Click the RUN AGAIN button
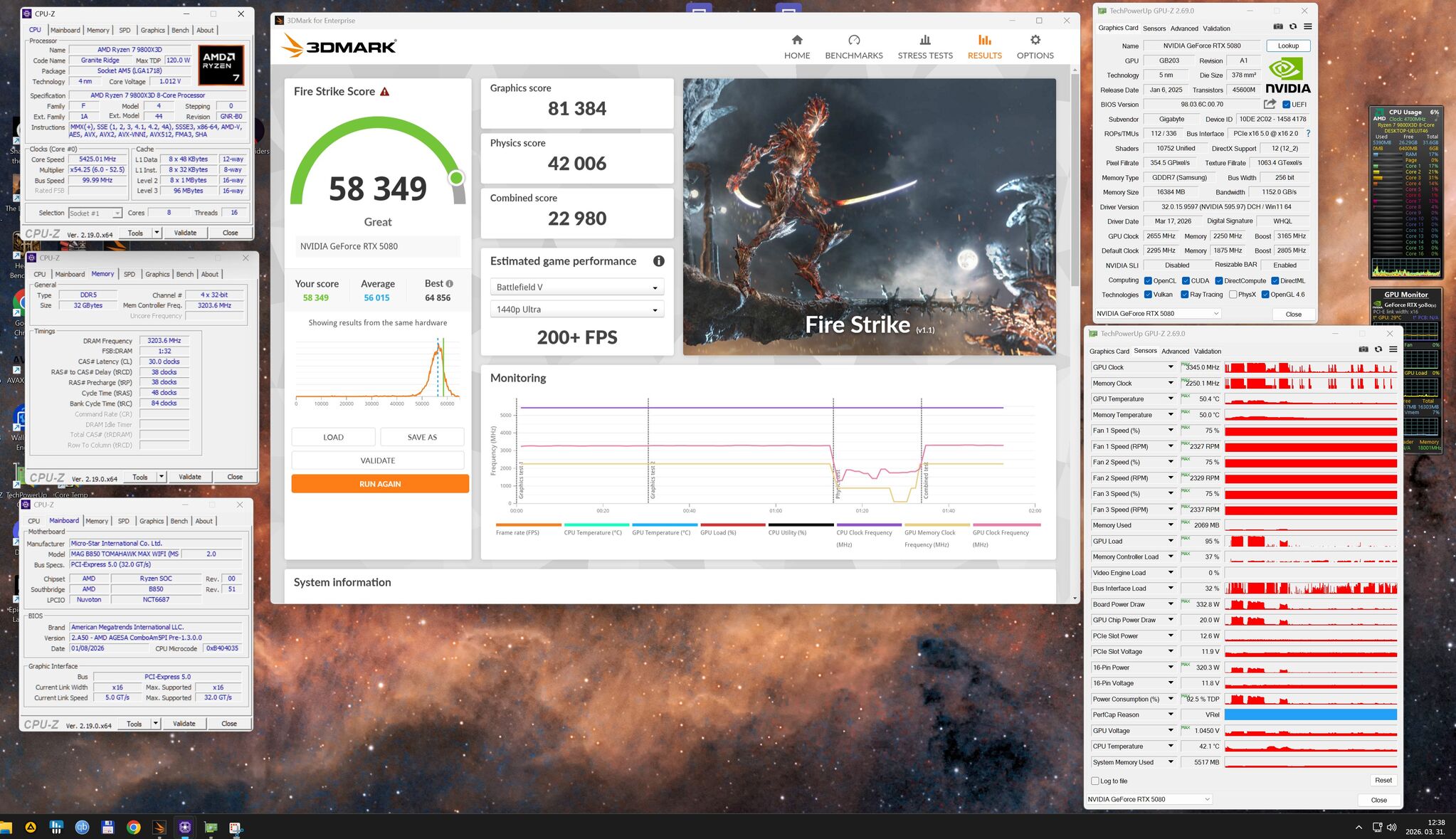This screenshot has width=1456, height=839. click(x=380, y=484)
